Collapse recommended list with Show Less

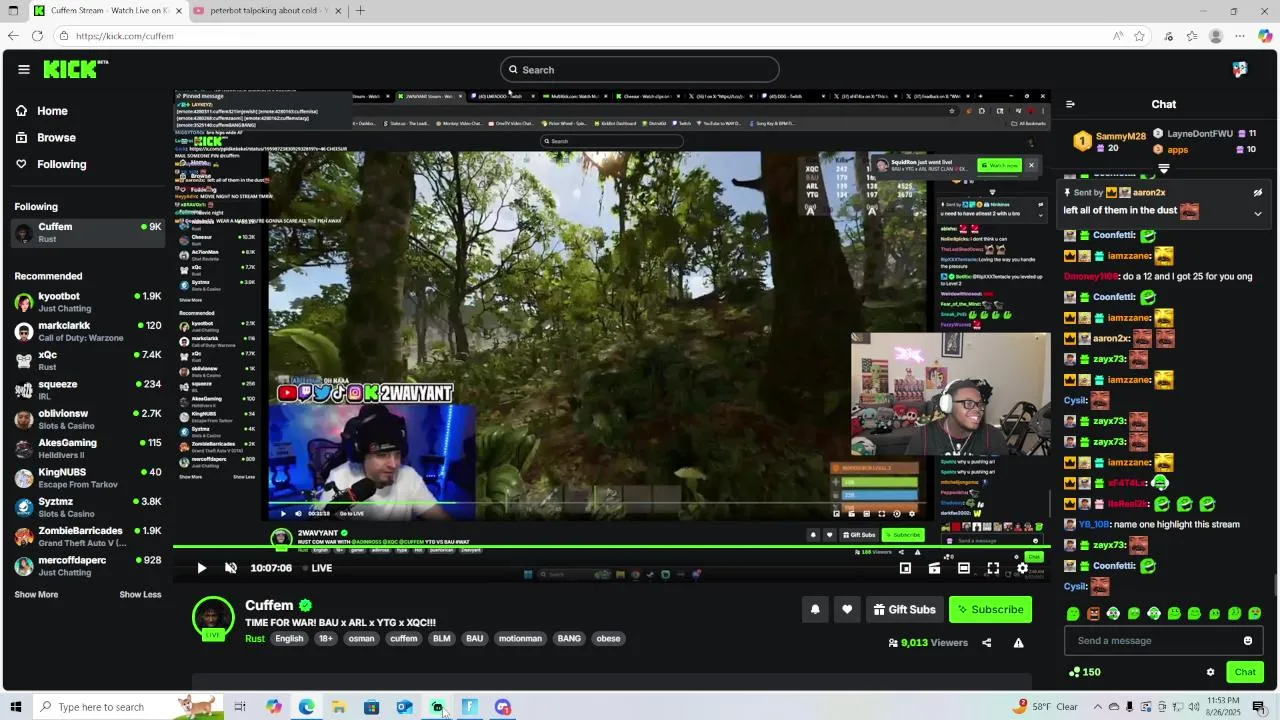click(x=140, y=595)
